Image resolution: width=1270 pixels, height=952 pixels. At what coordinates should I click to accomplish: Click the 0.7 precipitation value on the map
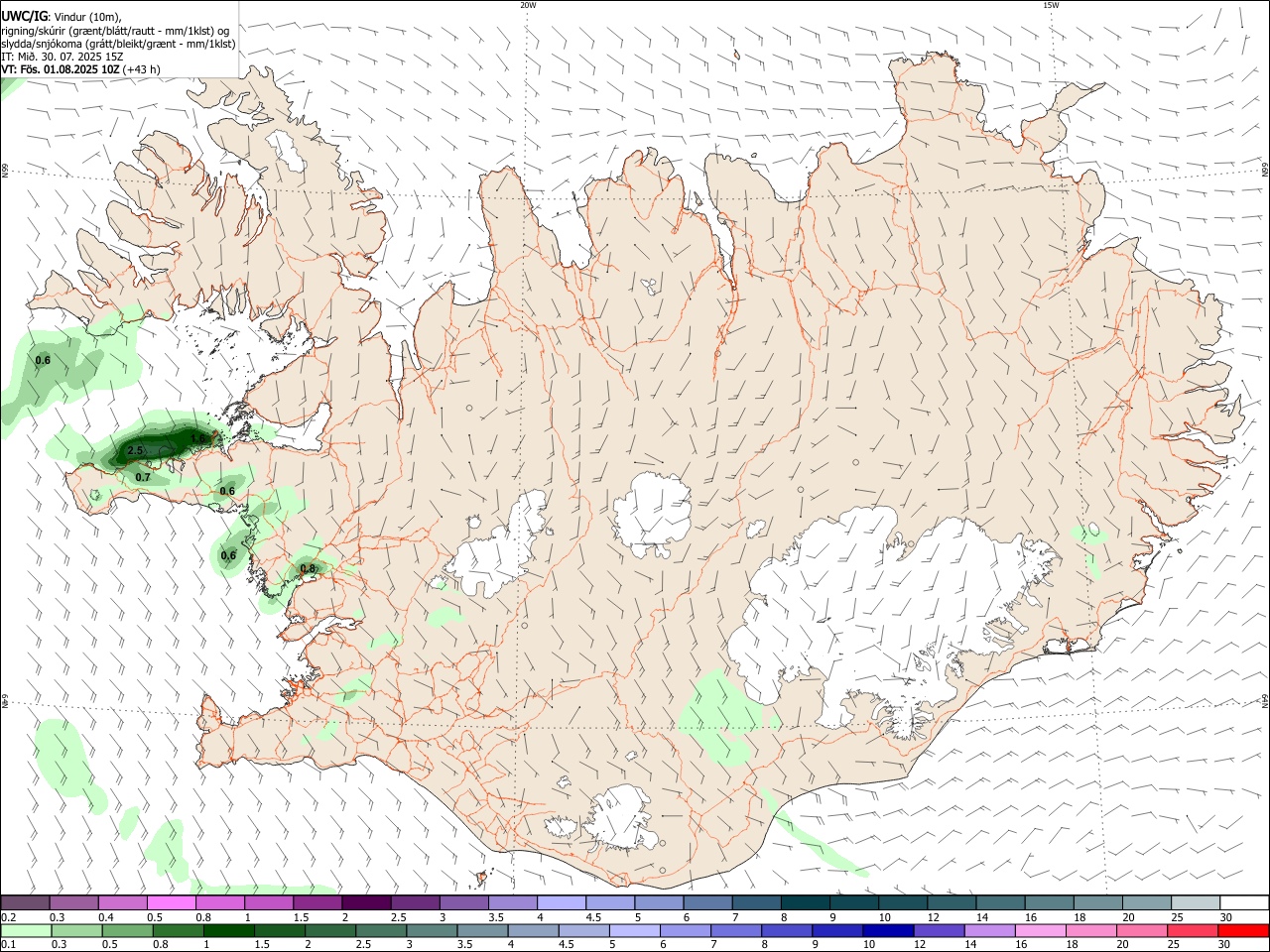coord(143,478)
